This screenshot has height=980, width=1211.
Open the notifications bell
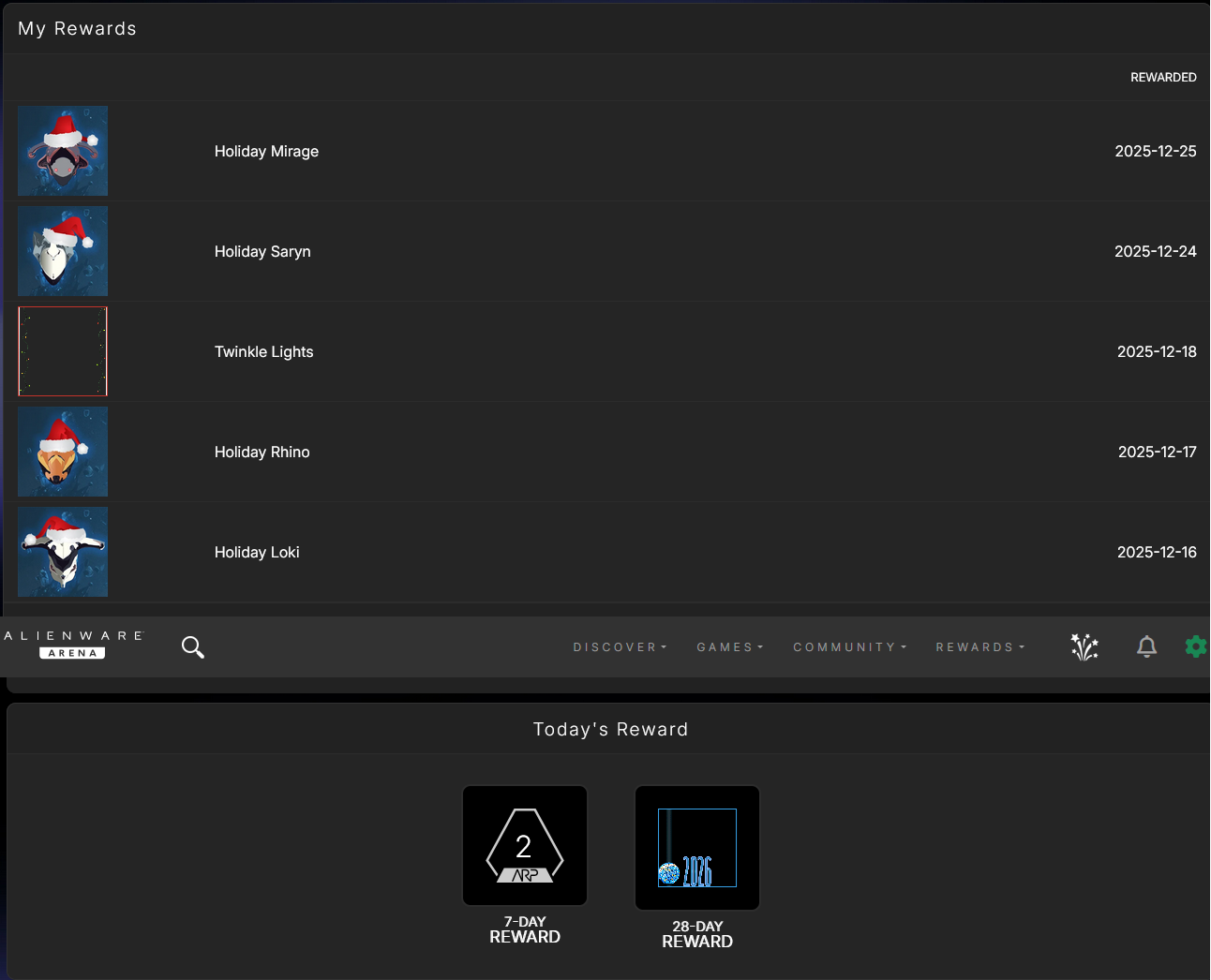tap(1146, 646)
